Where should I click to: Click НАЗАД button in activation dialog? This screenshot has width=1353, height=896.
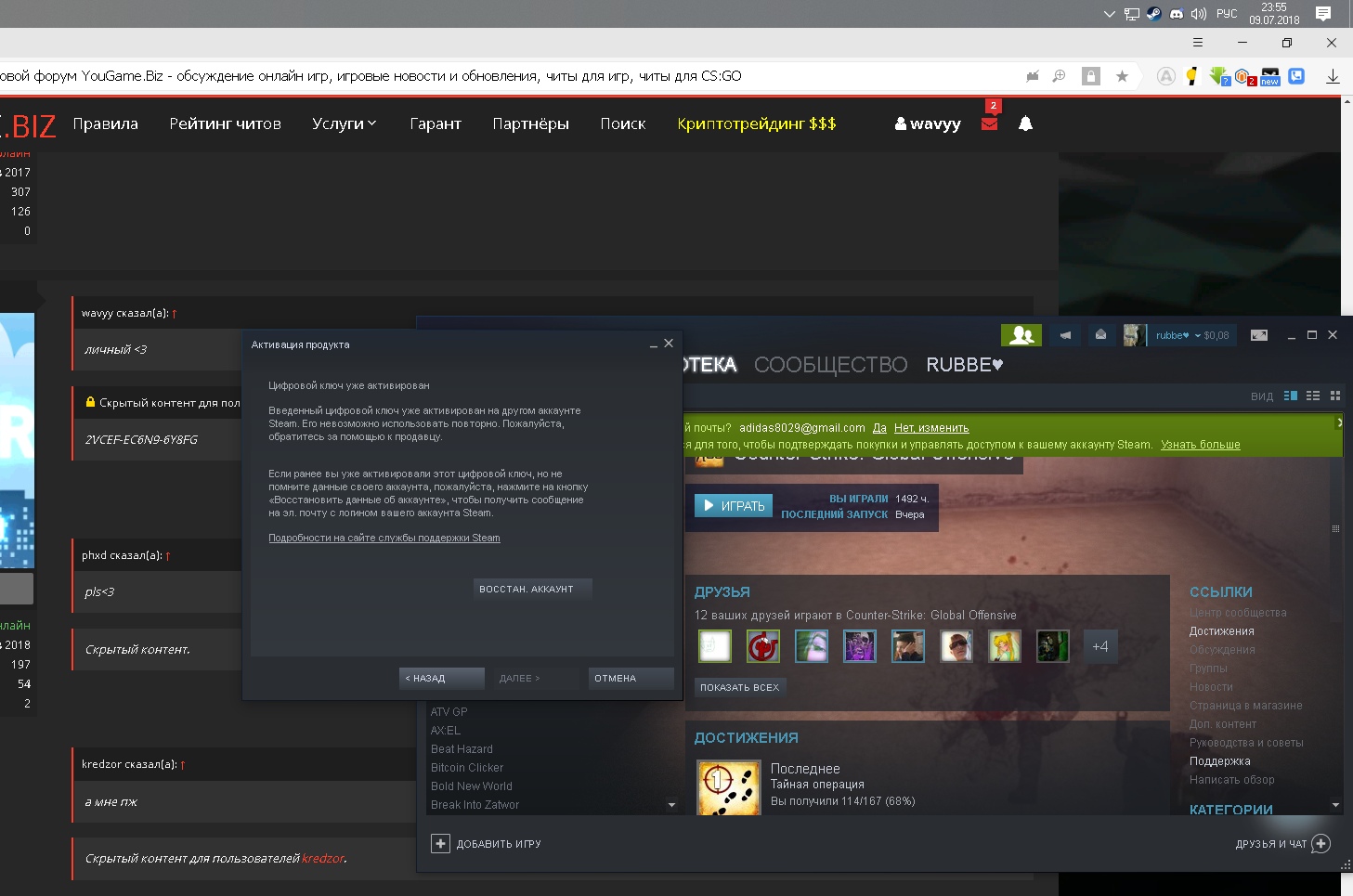coord(442,679)
